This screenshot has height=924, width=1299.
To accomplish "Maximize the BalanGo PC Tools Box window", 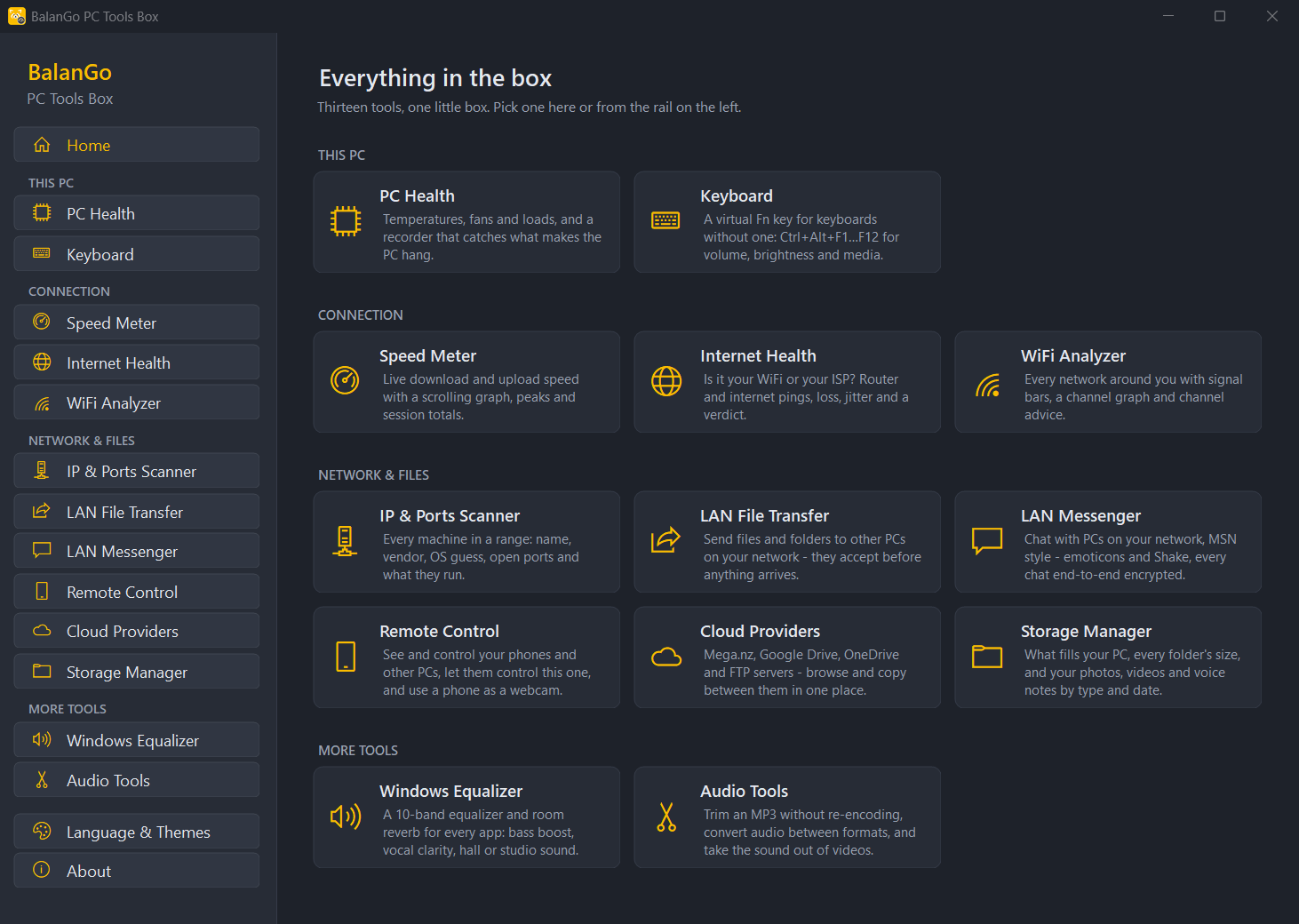I will click(x=1220, y=16).
